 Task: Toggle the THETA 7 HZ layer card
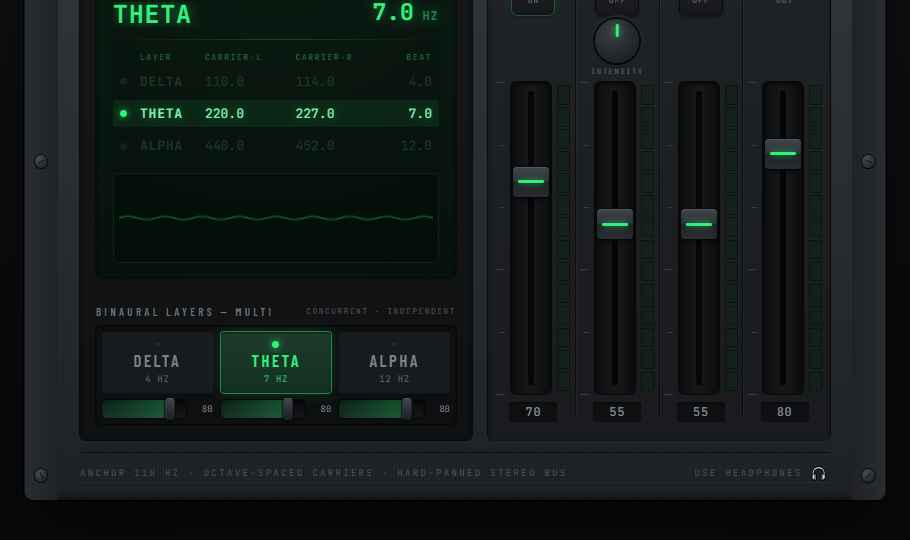276,363
